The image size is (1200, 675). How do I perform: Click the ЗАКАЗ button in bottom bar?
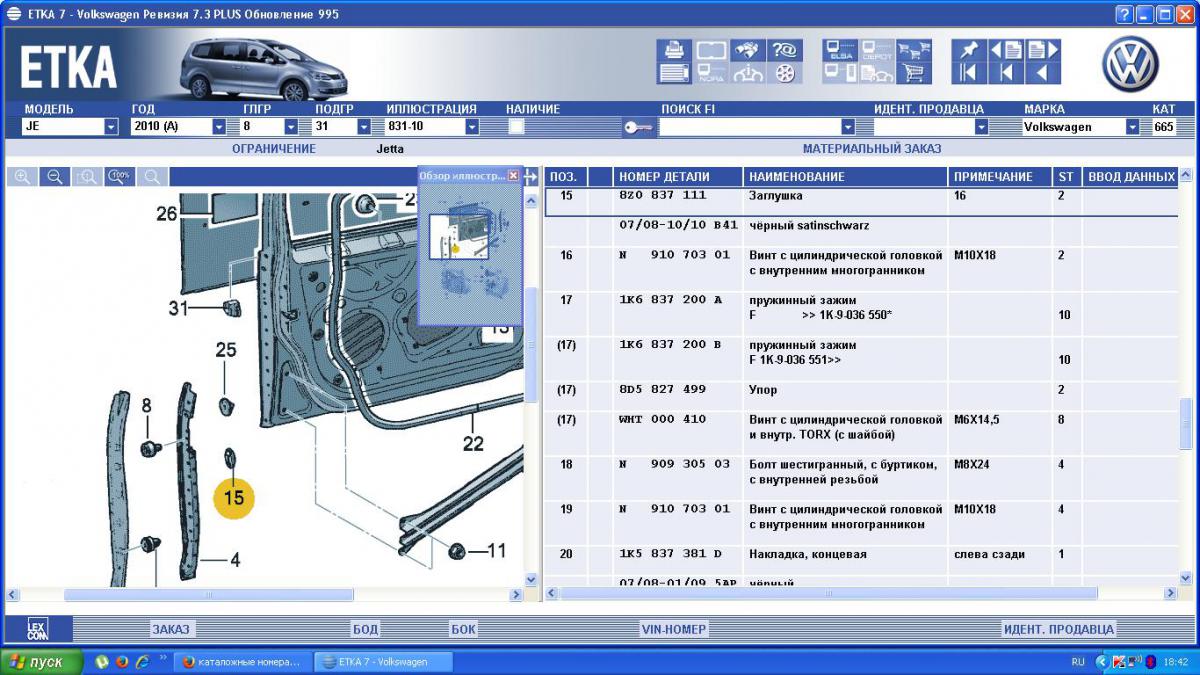pyautogui.click(x=170, y=629)
